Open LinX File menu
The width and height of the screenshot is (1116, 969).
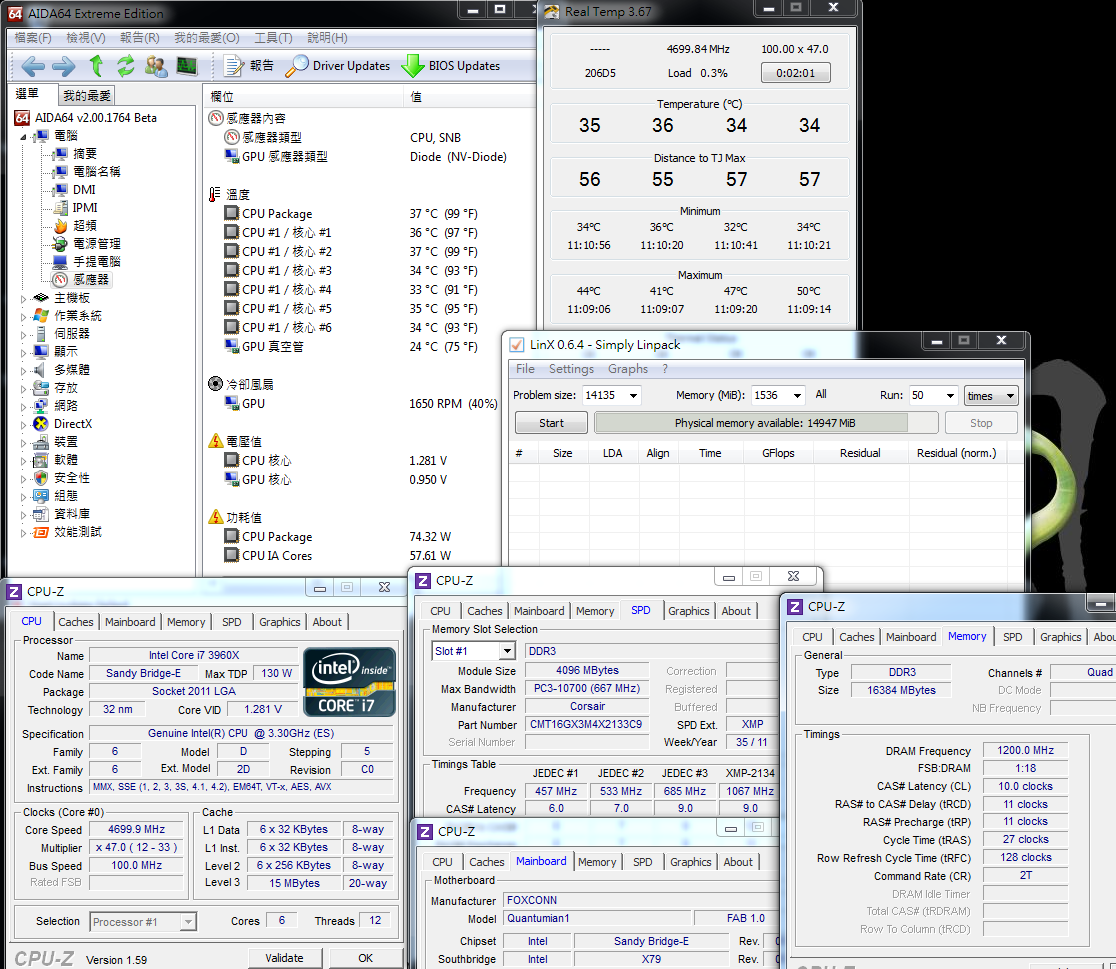[x=525, y=369]
